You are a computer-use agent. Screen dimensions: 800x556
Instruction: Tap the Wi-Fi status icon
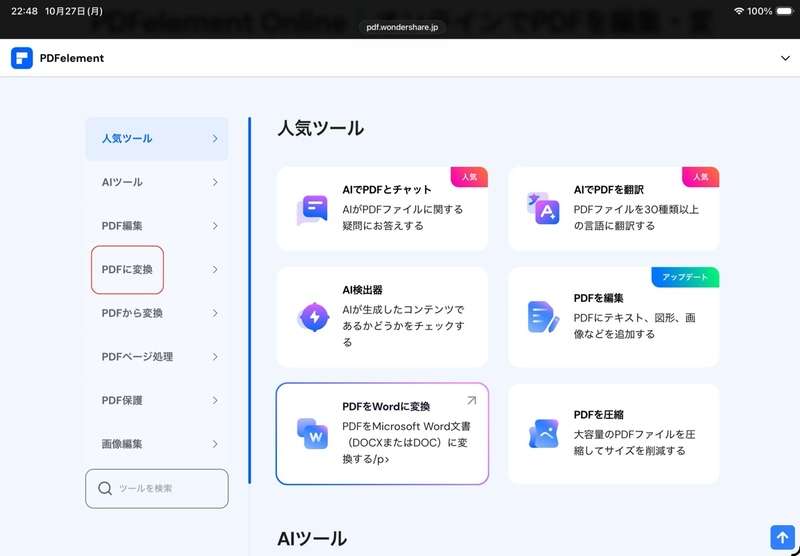[739, 11]
